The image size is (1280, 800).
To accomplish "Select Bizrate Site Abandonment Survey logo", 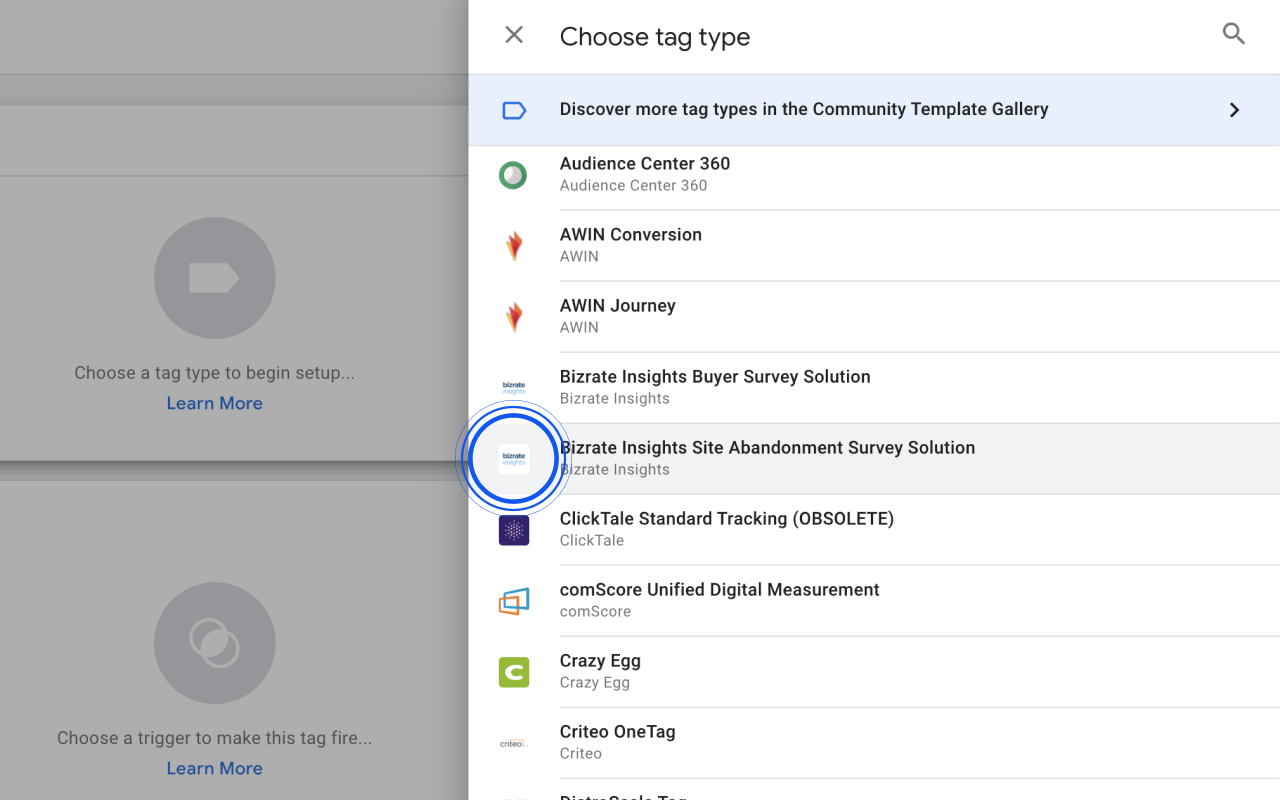I will [513, 459].
